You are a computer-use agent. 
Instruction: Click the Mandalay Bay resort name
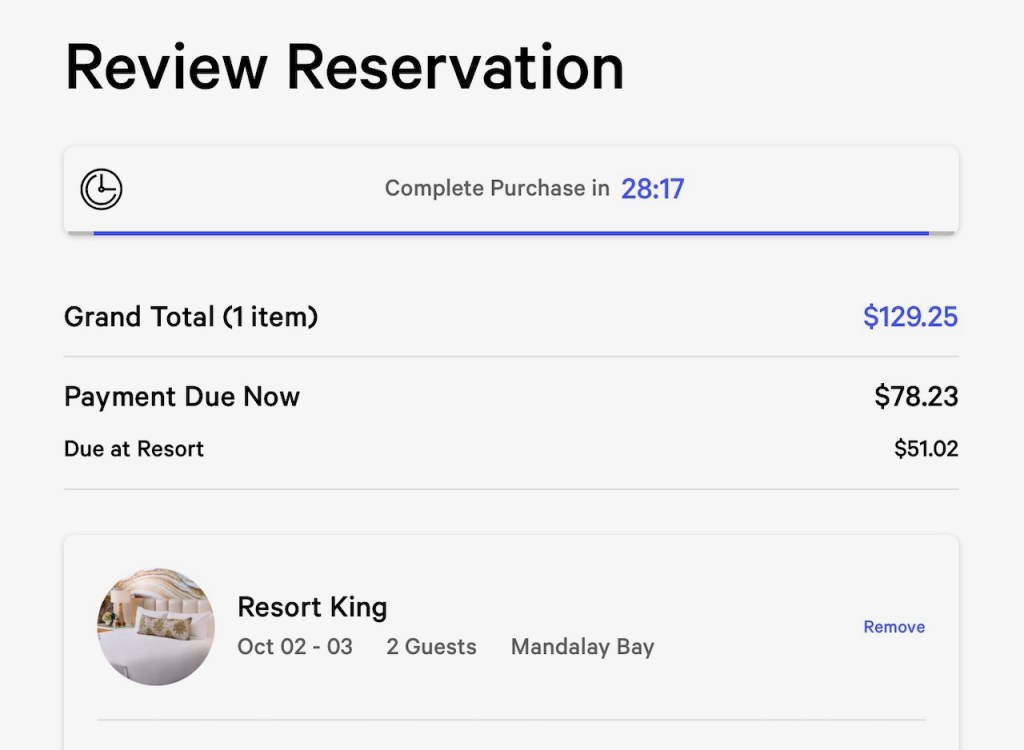582,647
